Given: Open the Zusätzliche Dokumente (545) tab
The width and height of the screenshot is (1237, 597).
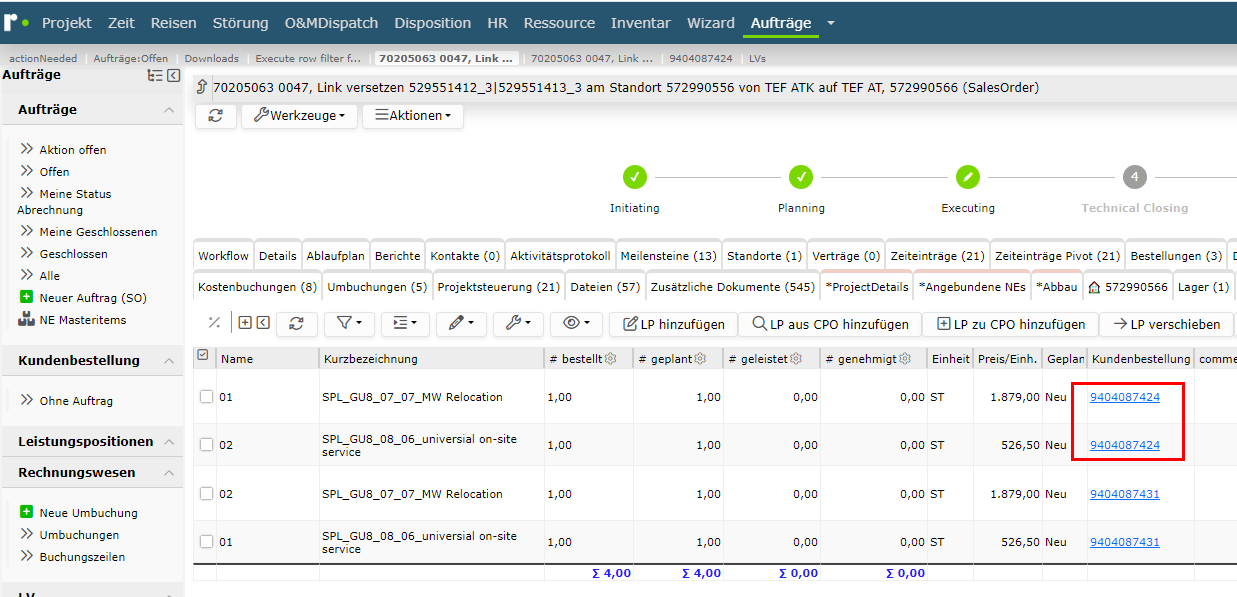Looking at the screenshot, I should [x=733, y=287].
